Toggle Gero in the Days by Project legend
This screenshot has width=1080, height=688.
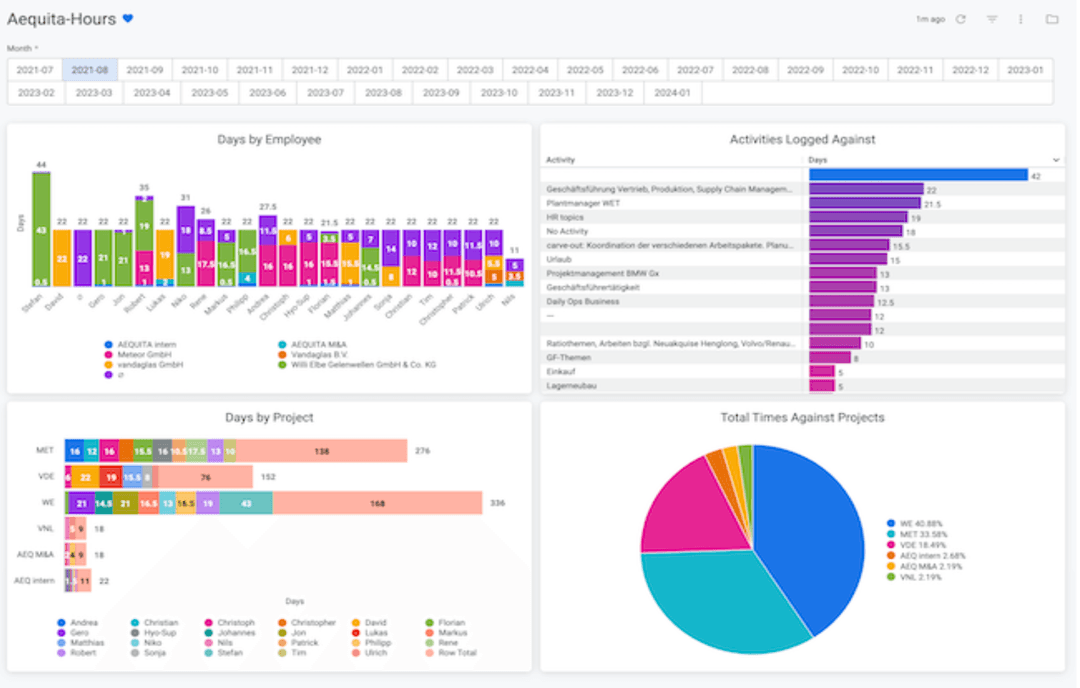pos(73,633)
